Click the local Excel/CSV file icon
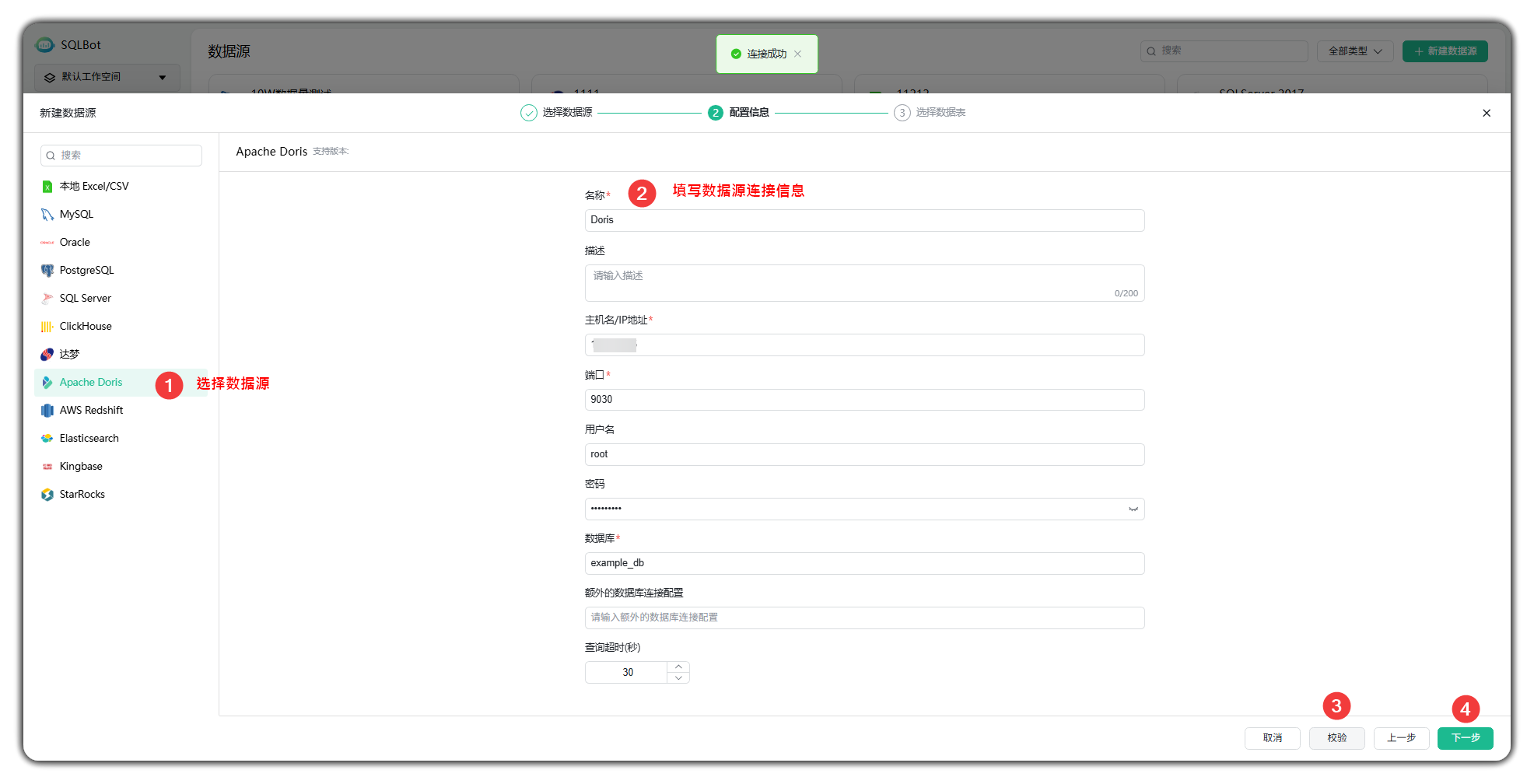The width and height of the screenshot is (1534, 784). (x=47, y=187)
